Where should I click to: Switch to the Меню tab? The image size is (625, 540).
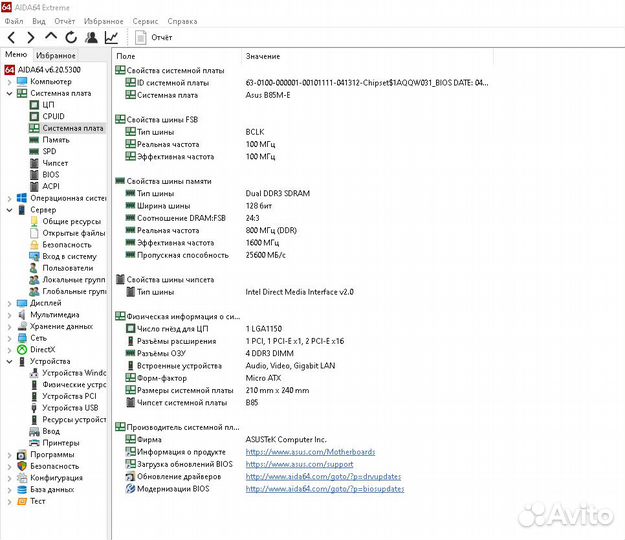(16, 55)
